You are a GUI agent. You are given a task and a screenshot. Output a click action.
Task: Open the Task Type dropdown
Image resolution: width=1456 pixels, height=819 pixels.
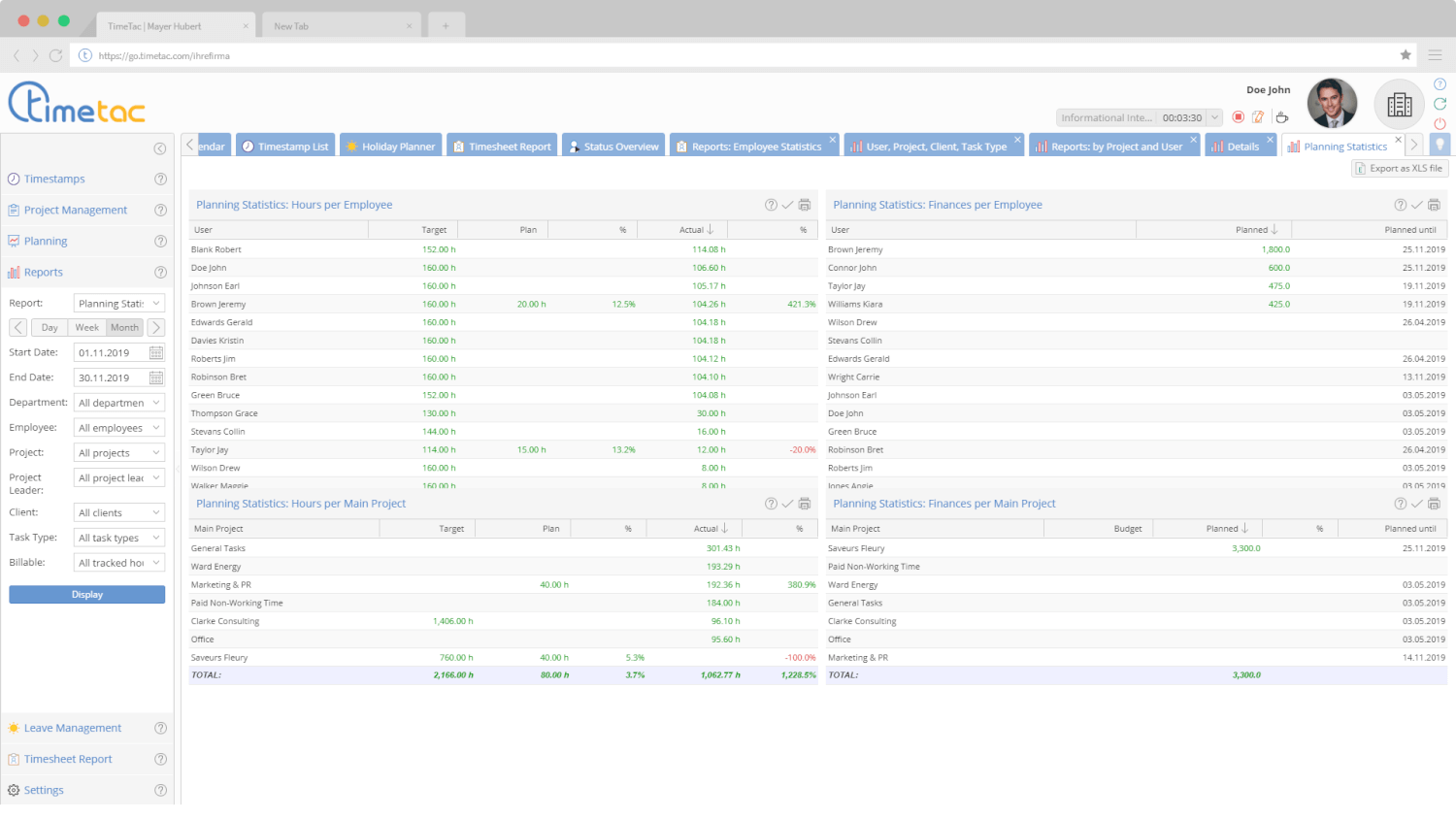point(119,538)
